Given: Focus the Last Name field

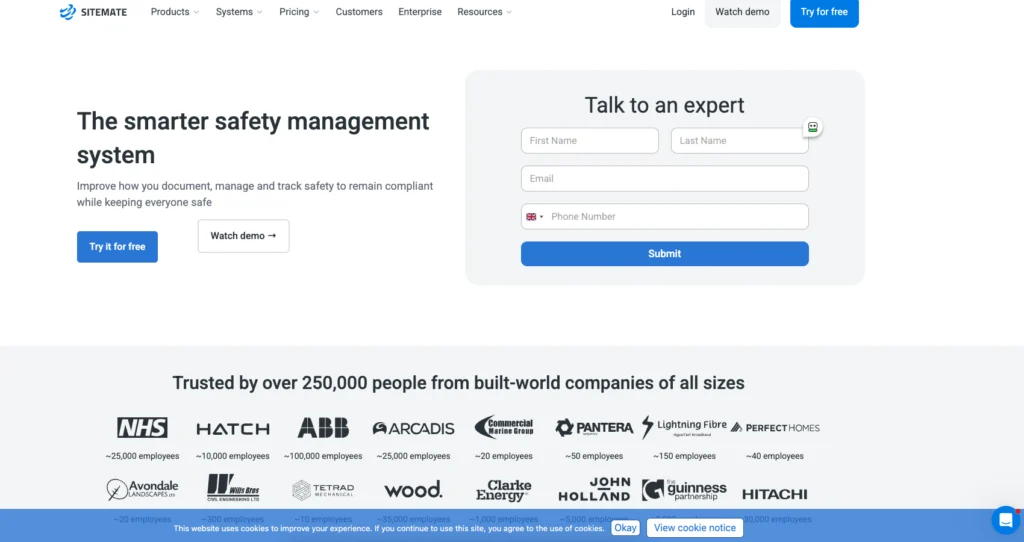Looking at the screenshot, I should pyautogui.click(x=740, y=140).
